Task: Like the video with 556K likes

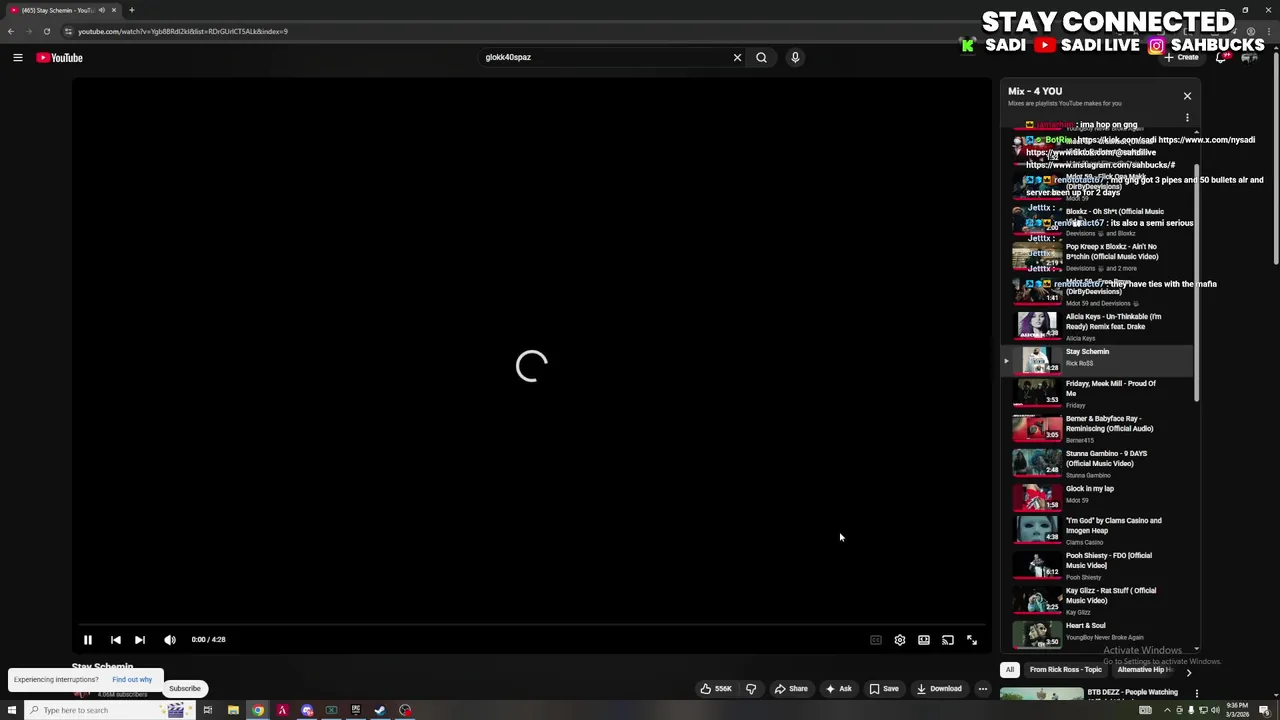Action: tap(716, 688)
